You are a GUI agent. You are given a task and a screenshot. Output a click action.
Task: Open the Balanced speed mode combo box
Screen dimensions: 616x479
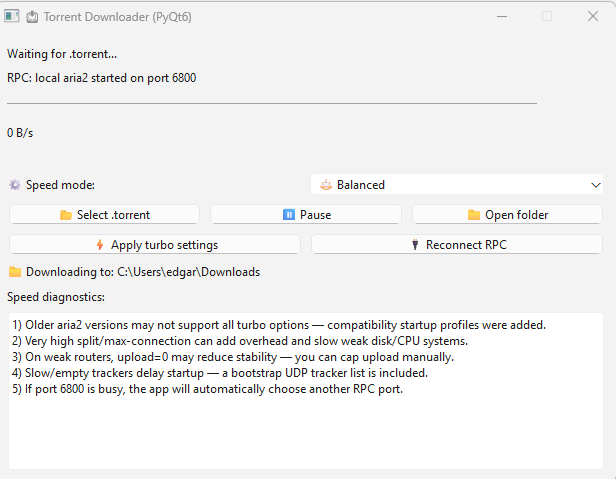(x=457, y=185)
